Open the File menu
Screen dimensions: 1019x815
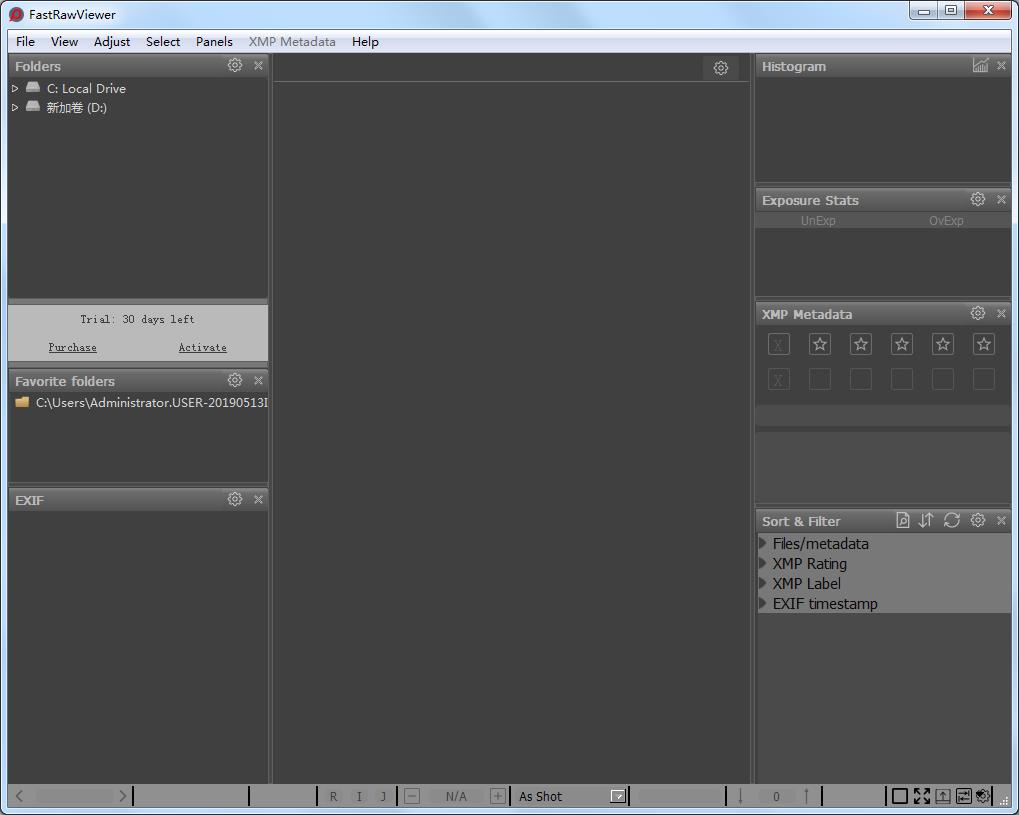tap(25, 42)
